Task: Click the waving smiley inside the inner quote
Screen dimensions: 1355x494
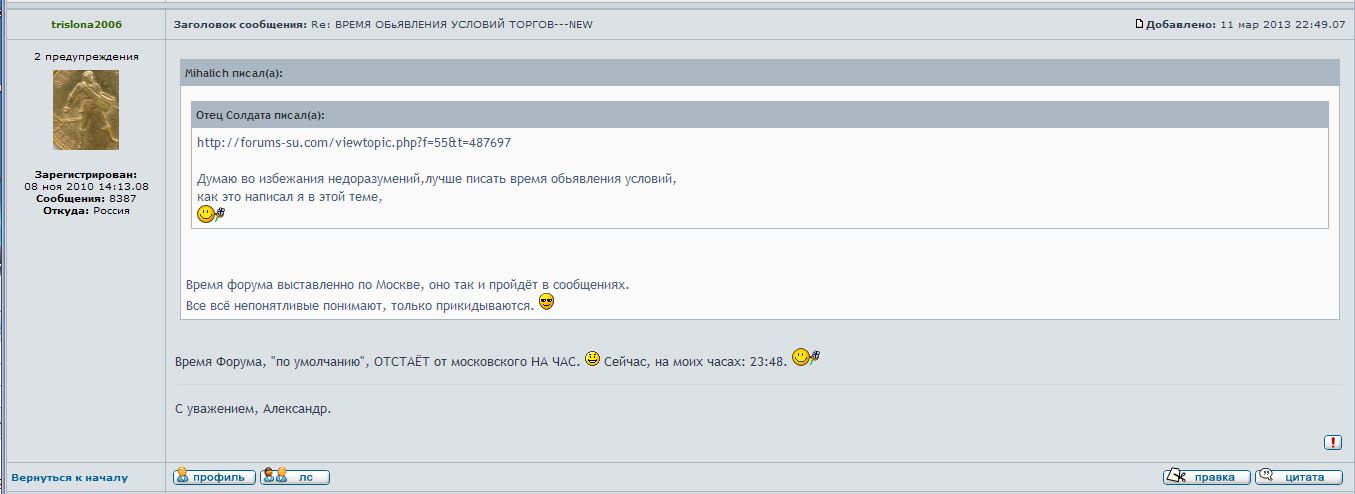Action: tap(211, 214)
